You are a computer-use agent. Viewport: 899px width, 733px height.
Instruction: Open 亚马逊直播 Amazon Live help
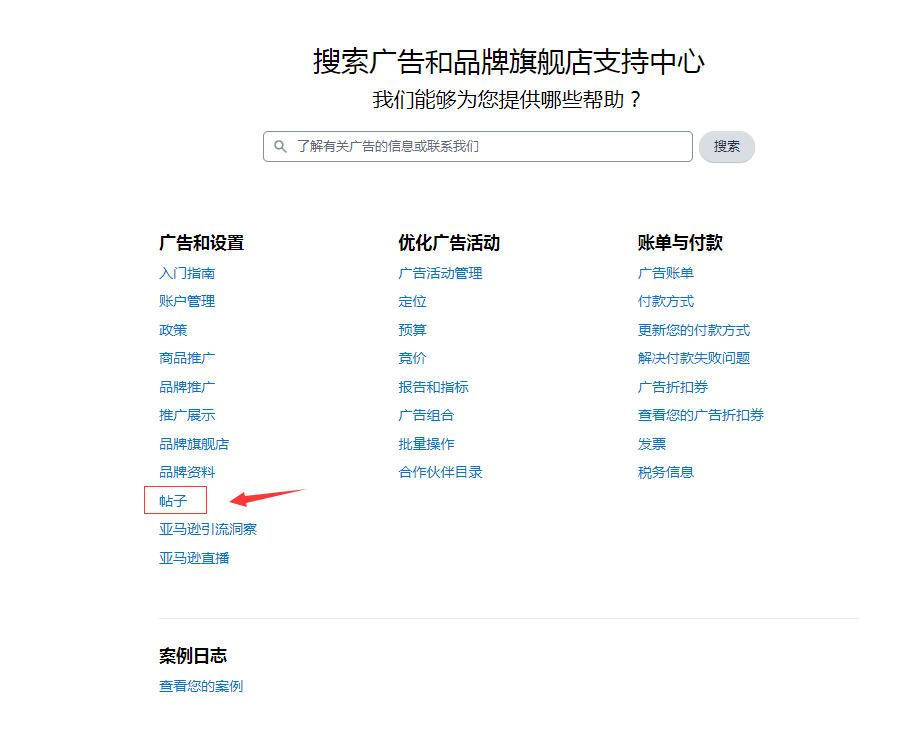tap(192, 557)
